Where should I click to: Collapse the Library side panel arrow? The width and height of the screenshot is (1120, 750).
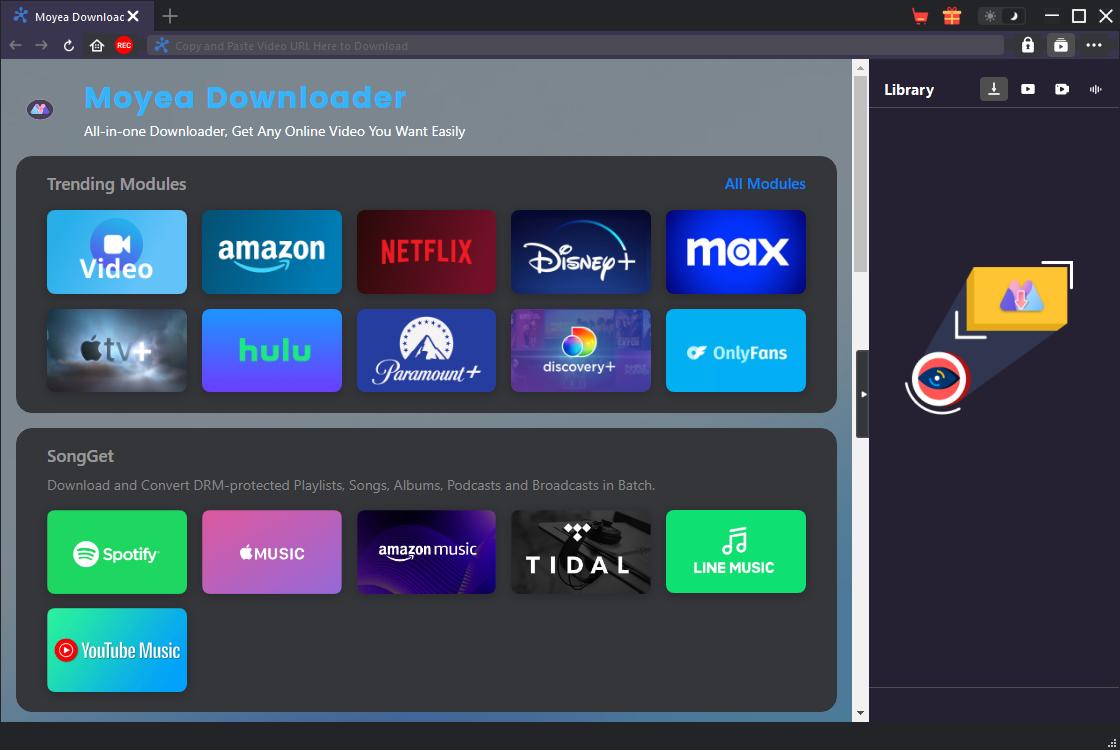click(863, 394)
